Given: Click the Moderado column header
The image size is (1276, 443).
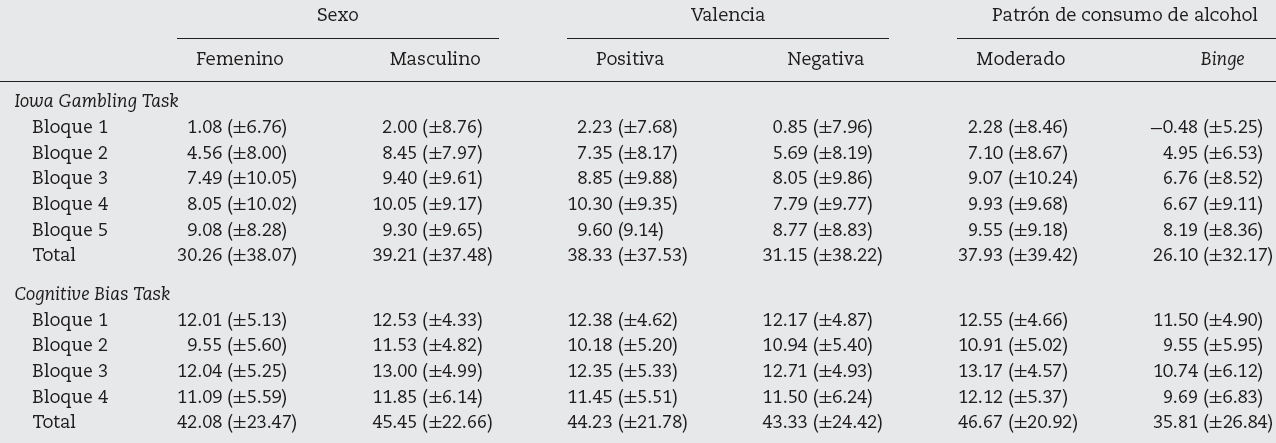Looking at the screenshot, I should [x=1020, y=59].
